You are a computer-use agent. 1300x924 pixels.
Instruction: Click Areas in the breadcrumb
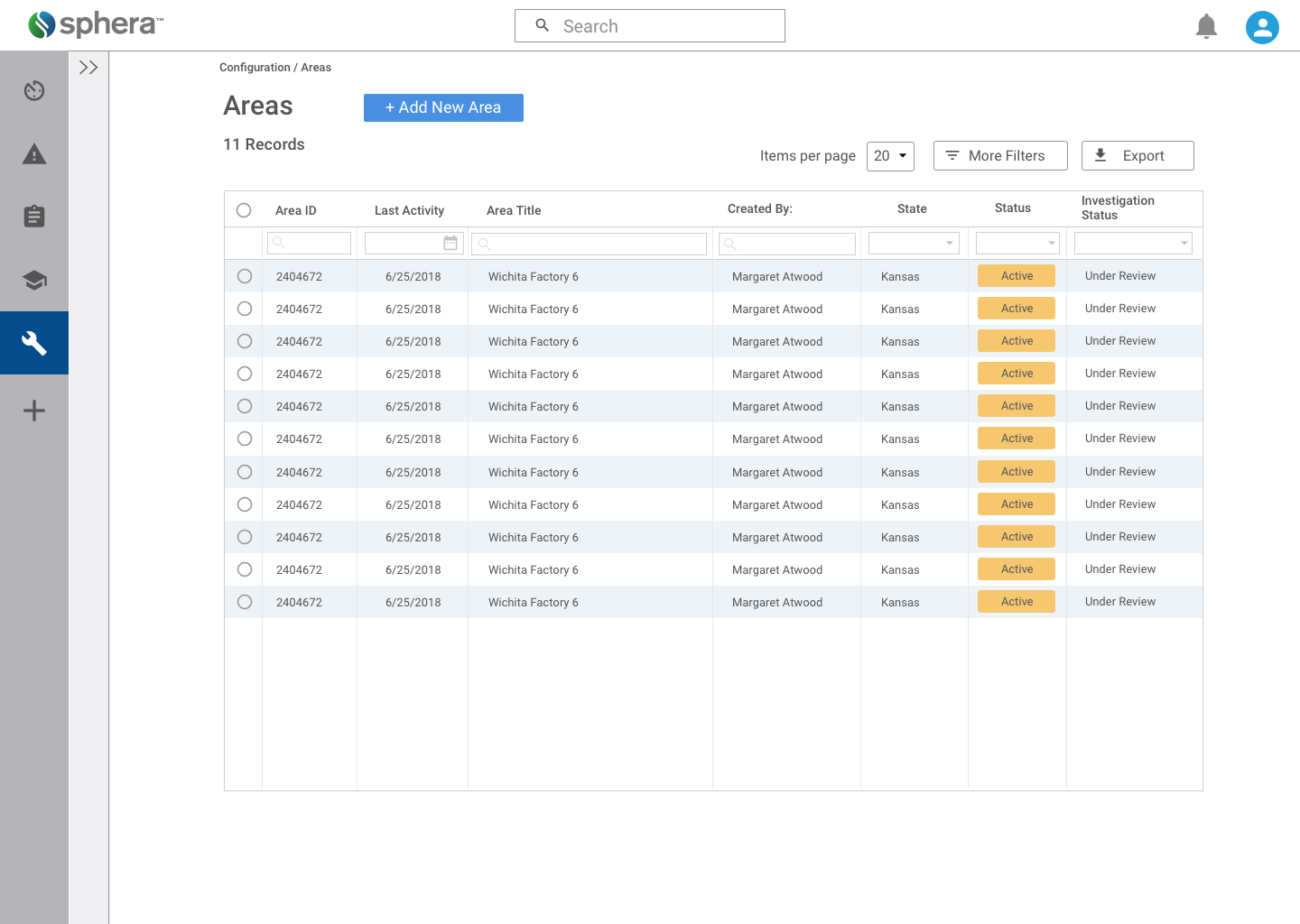click(x=316, y=68)
